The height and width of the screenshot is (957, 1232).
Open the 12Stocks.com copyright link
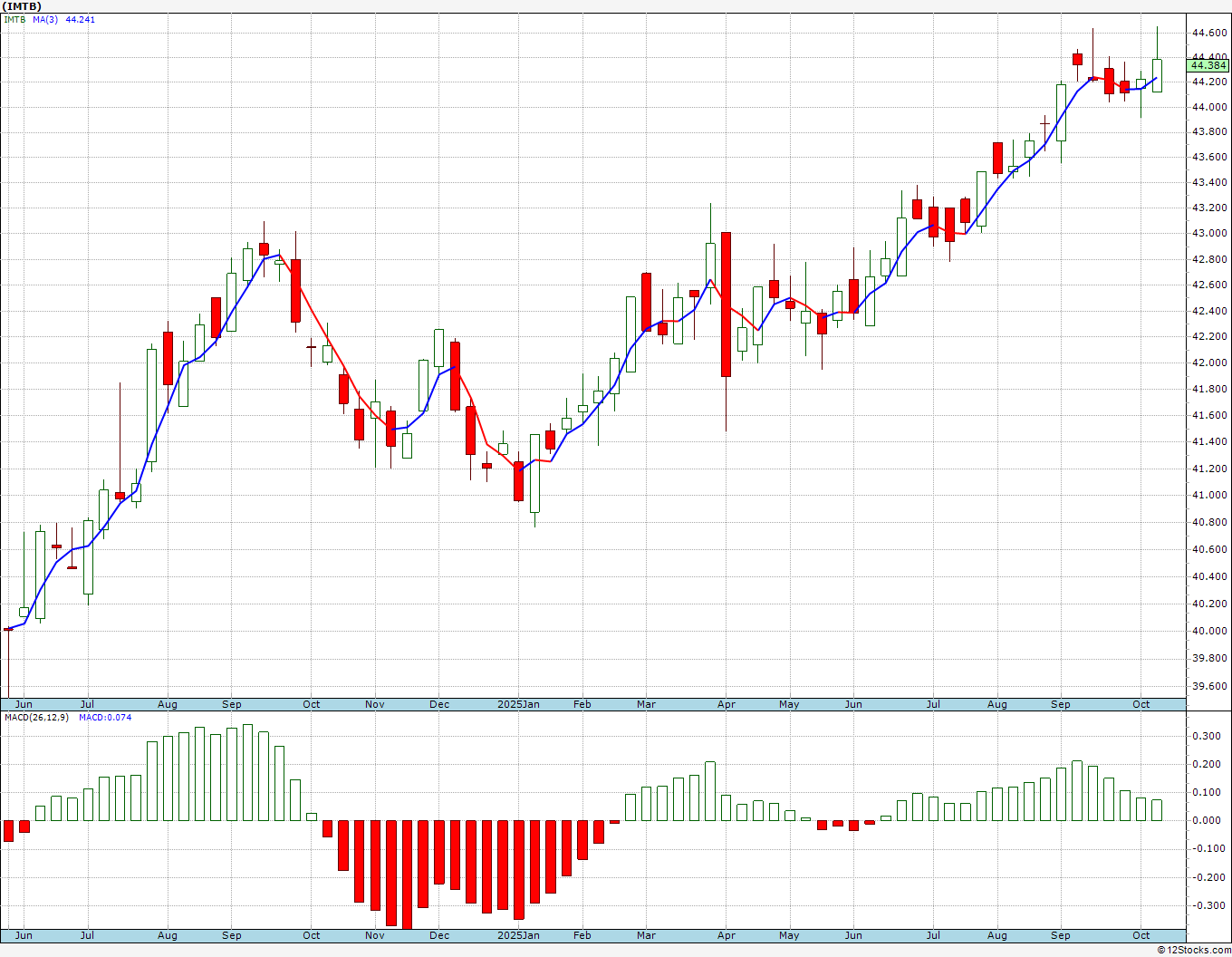1193,950
